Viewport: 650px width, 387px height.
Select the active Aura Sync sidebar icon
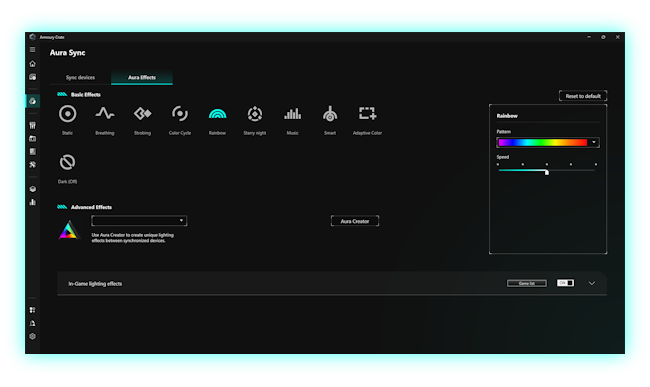point(32,101)
